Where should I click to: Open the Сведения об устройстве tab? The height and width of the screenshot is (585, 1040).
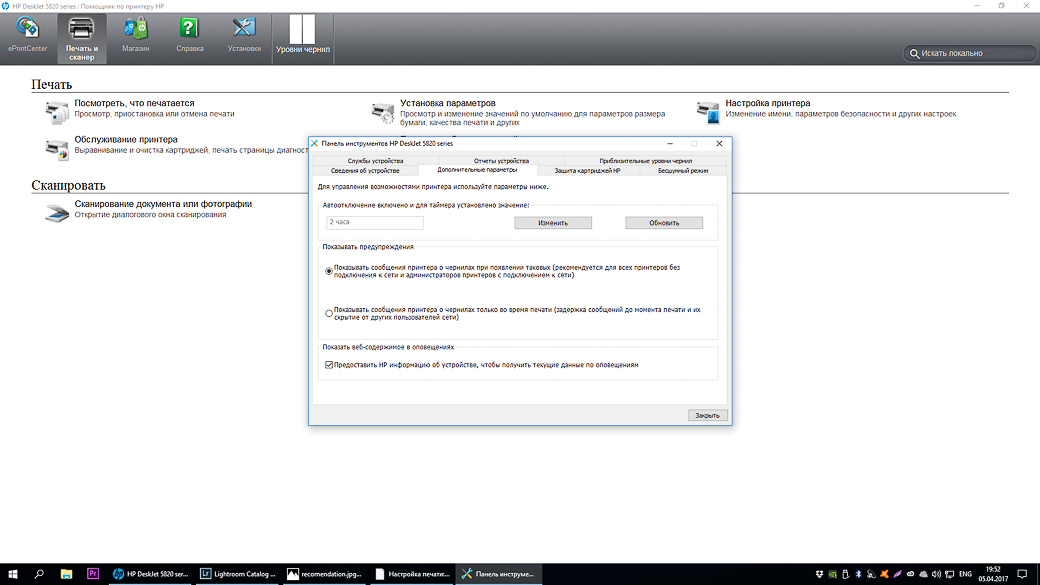[365, 170]
